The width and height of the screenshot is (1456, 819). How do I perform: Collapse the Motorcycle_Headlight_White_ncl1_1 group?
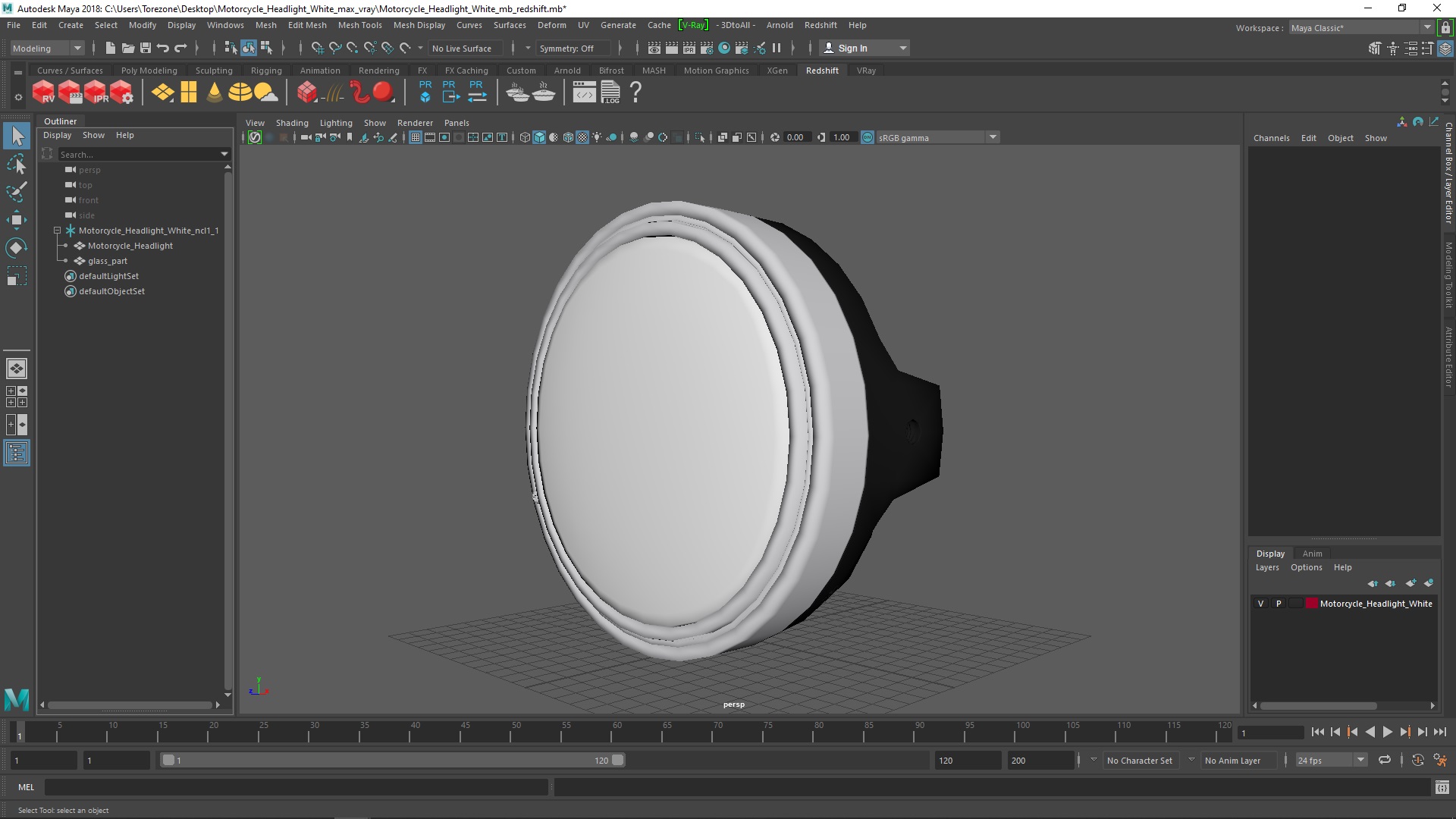[x=57, y=231]
